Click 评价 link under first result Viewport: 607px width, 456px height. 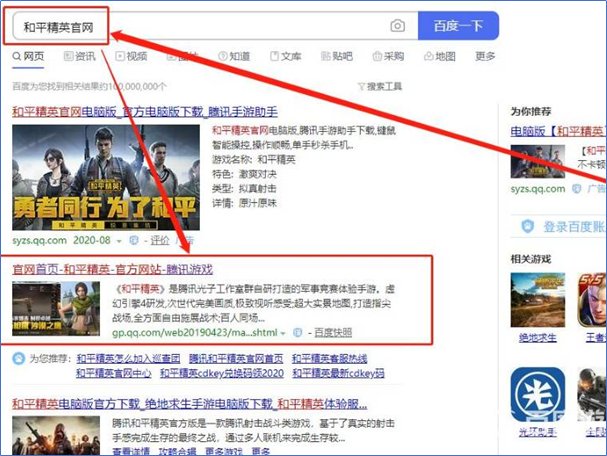(158, 241)
